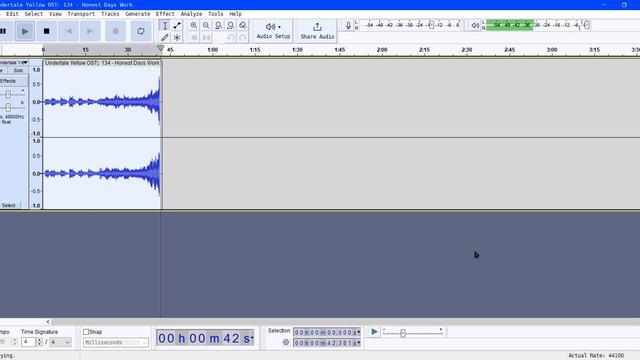Adjust the playback level slider
The height and width of the screenshot is (360, 640).
[587, 25]
